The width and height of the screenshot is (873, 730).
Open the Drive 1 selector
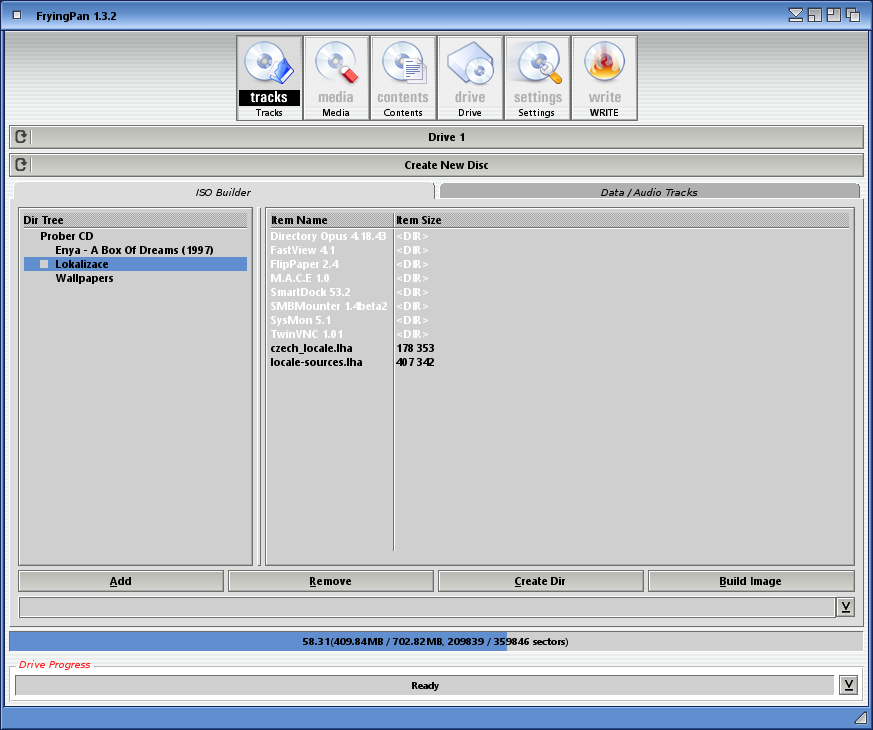(447, 137)
